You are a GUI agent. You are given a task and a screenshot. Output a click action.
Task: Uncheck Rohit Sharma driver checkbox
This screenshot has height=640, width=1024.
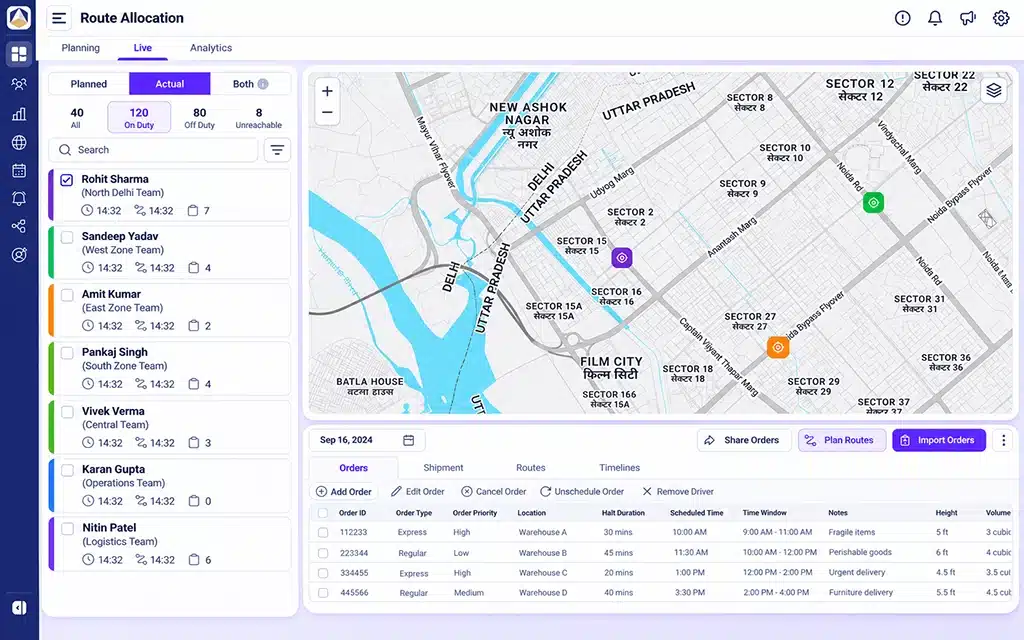[x=67, y=180]
